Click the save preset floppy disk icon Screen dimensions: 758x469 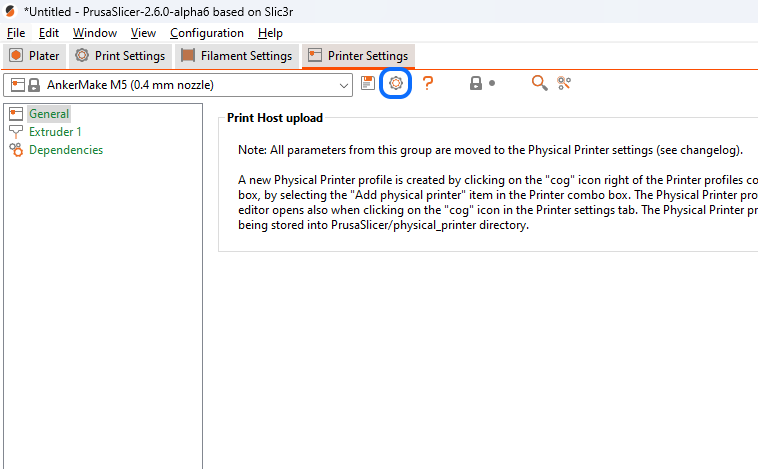368,84
